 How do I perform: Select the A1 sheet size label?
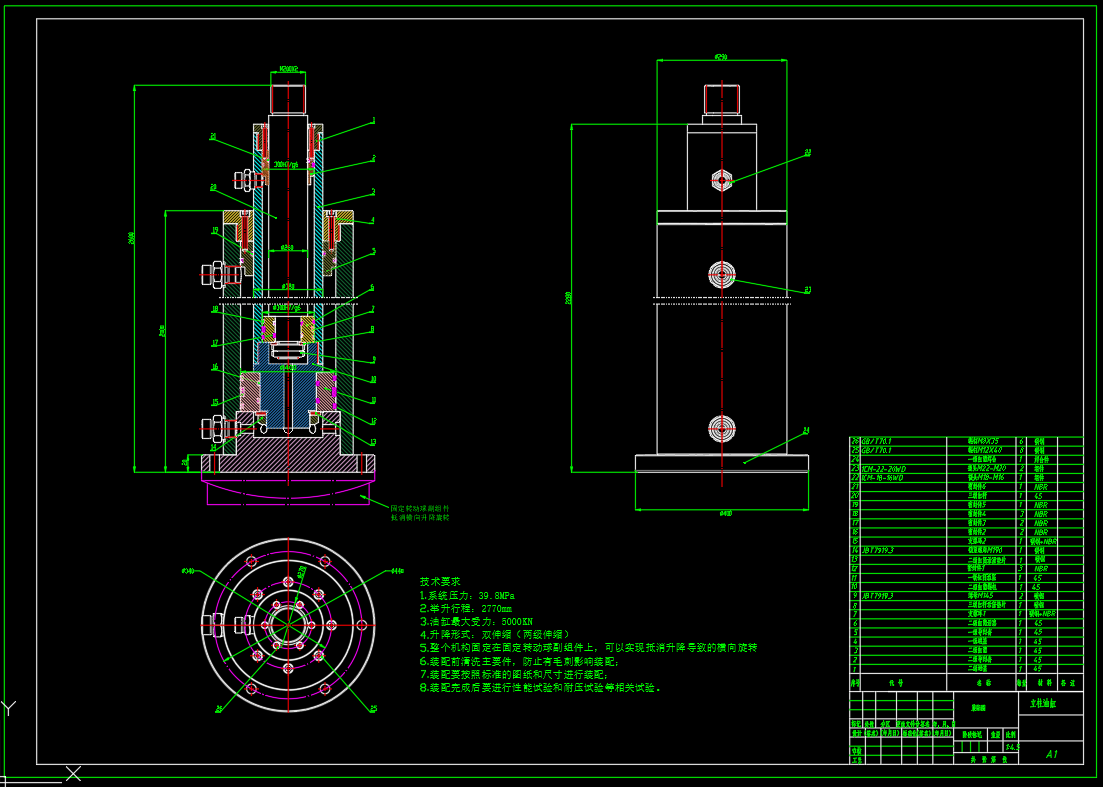coord(1053,754)
